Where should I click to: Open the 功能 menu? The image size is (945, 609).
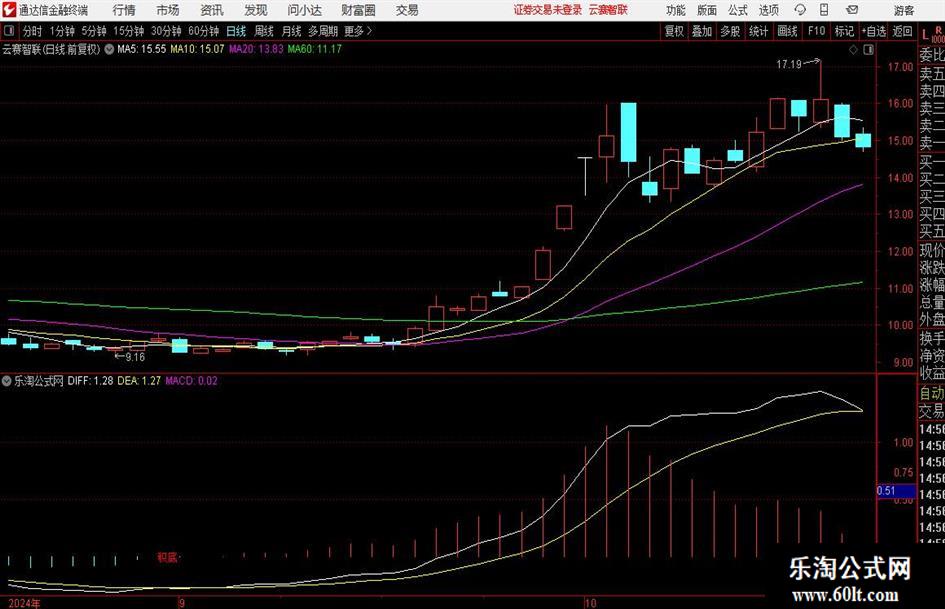pos(676,10)
